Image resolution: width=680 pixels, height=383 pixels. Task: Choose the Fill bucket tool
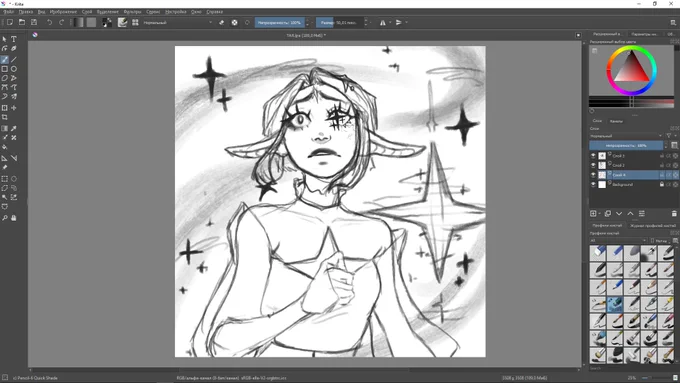coord(4,147)
